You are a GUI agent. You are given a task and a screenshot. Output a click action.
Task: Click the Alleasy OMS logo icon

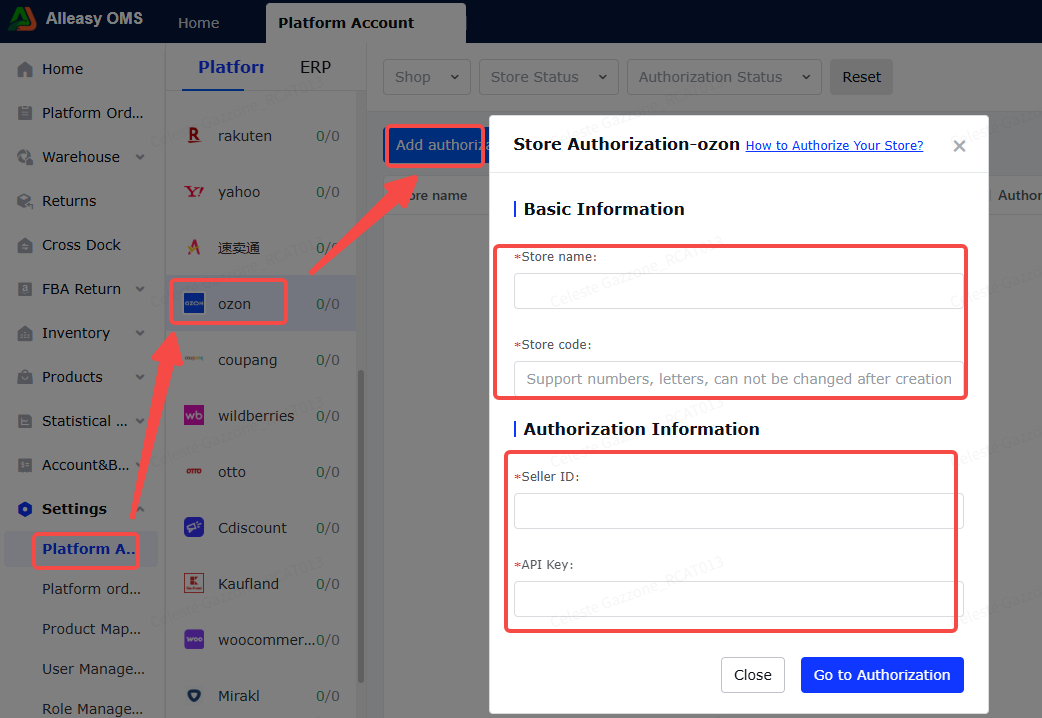[22, 19]
